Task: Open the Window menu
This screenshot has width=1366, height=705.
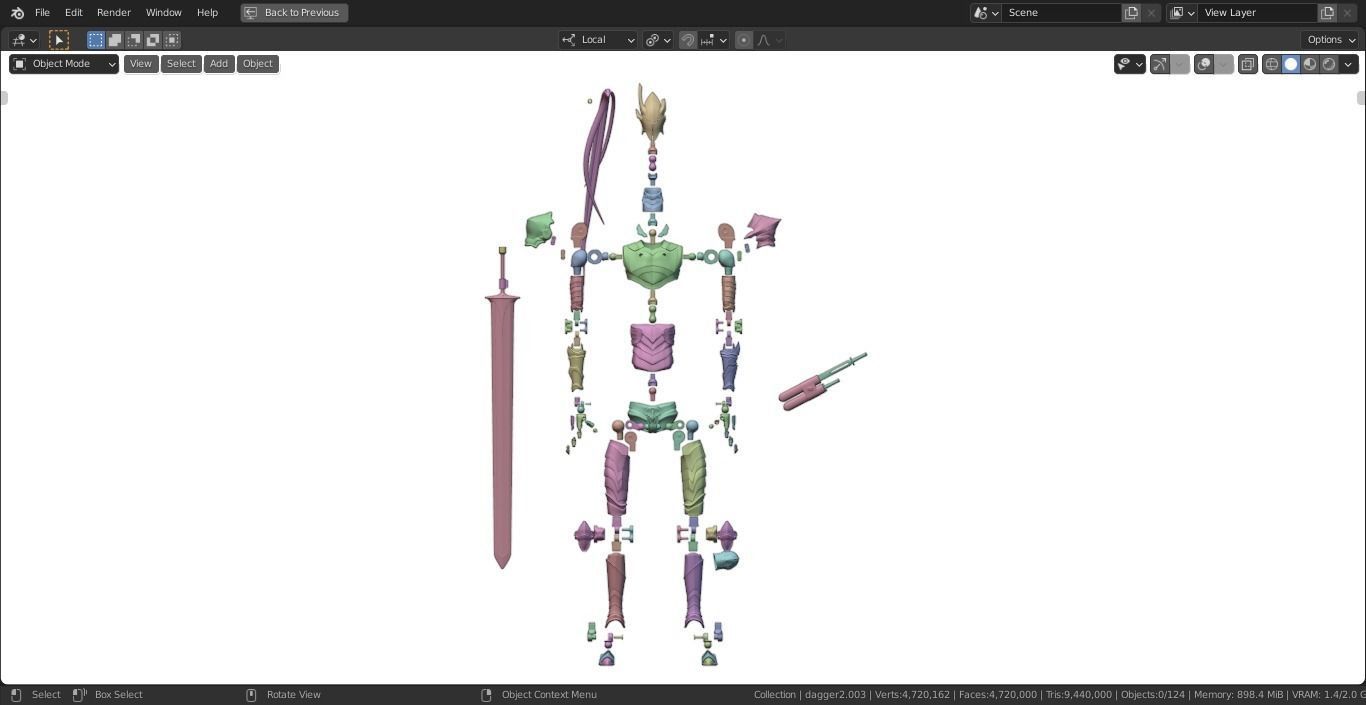Action: click(x=163, y=13)
